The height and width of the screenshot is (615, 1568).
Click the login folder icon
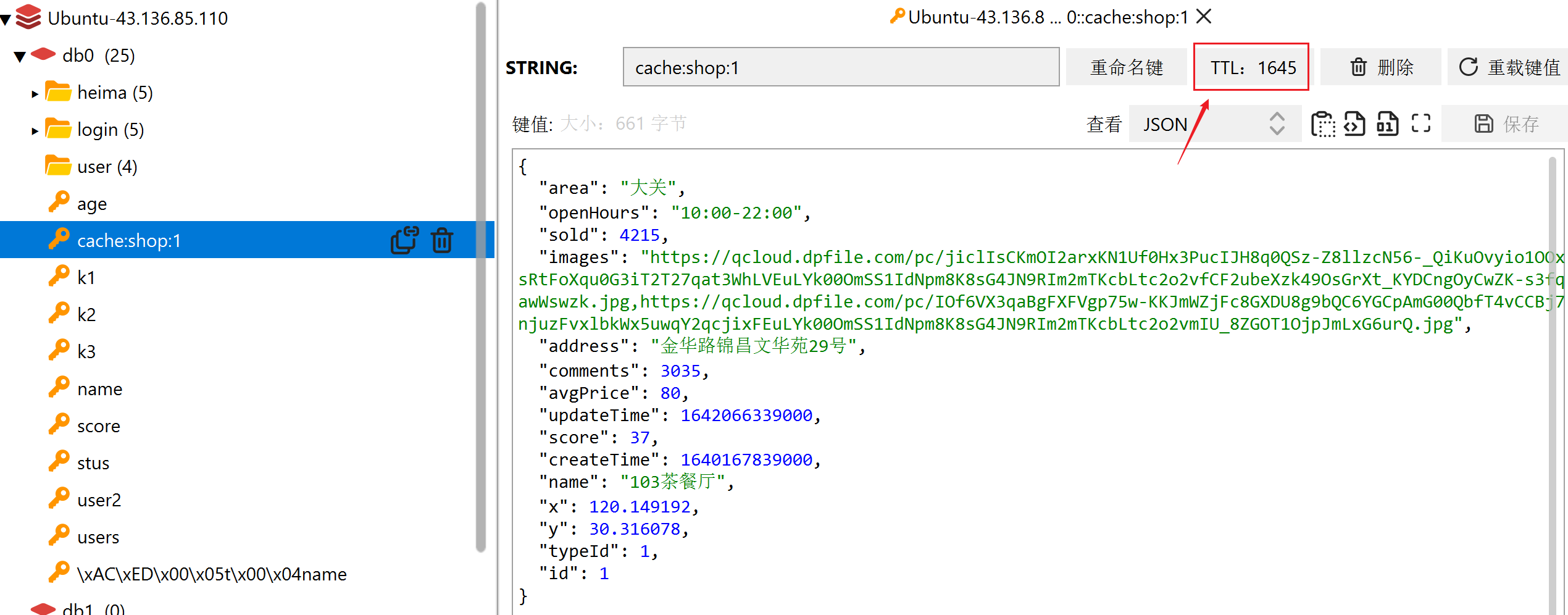[x=58, y=128]
